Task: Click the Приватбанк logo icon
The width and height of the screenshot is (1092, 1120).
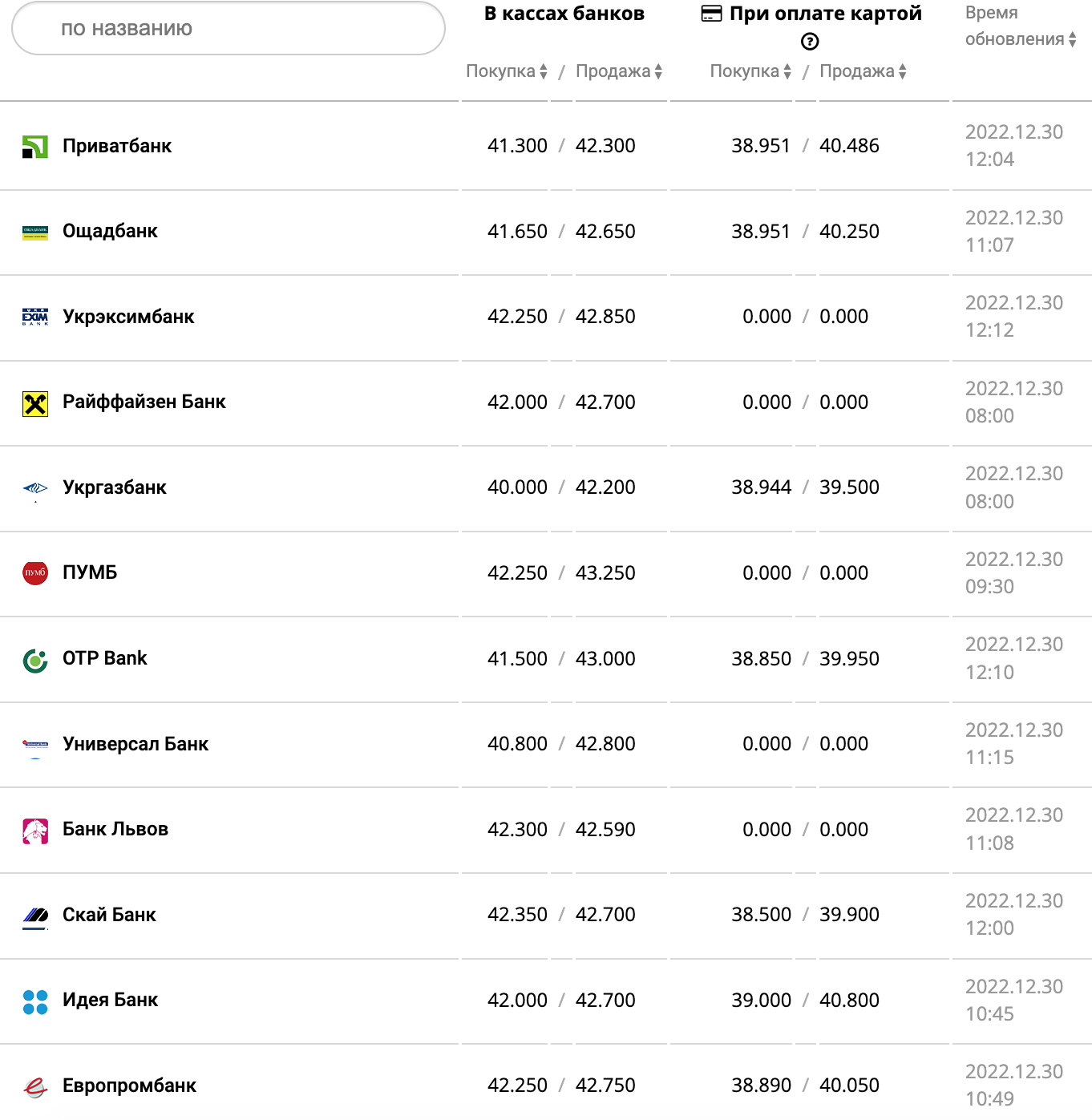Action: pyautogui.click(x=35, y=147)
